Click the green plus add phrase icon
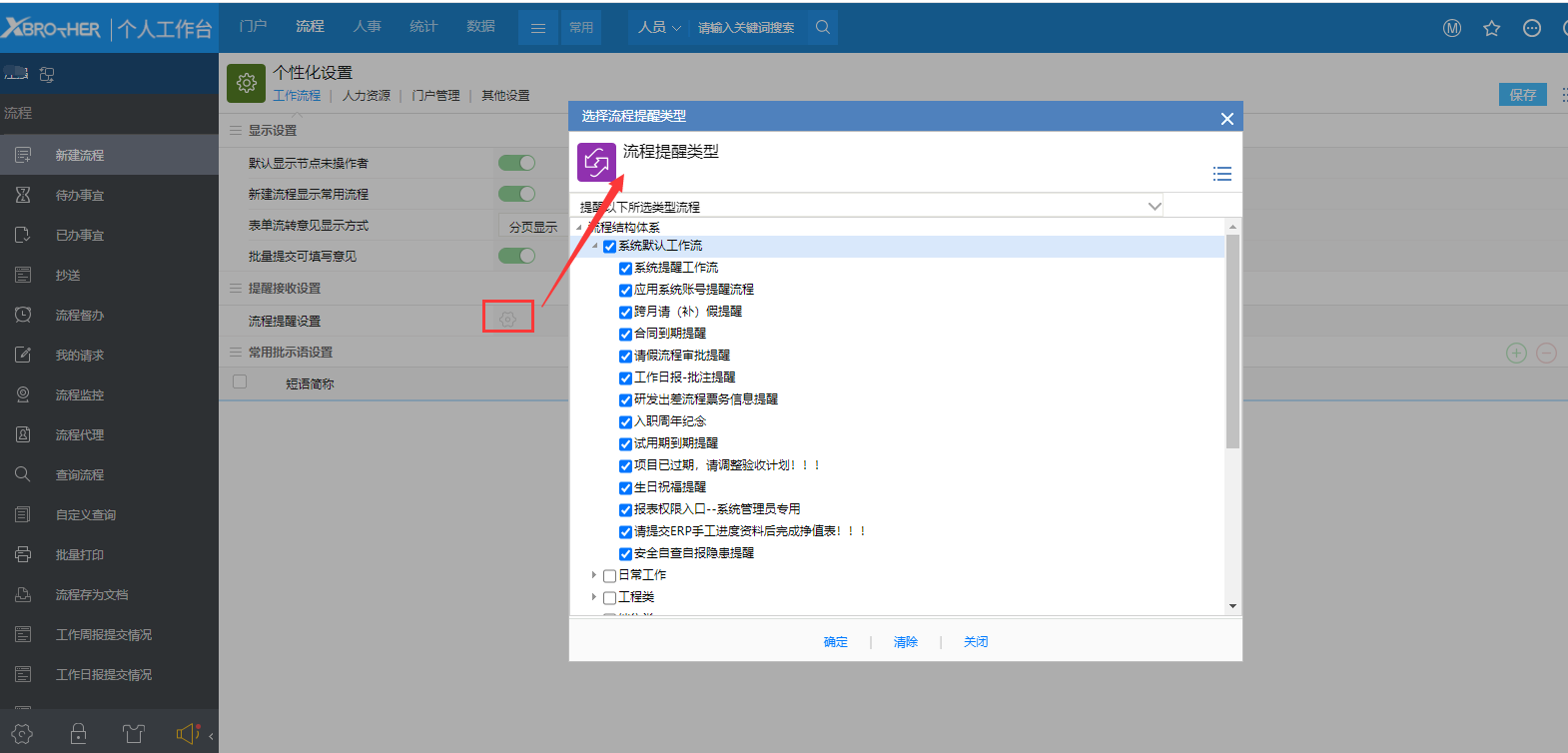The height and width of the screenshot is (753, 1568). point(1516,353)
